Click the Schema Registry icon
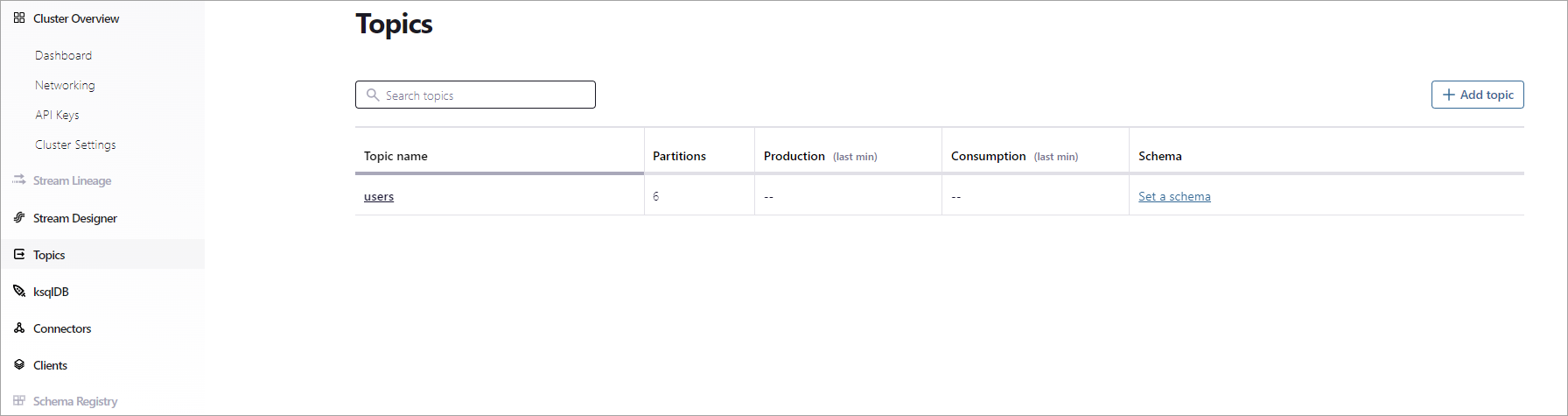 19,400
